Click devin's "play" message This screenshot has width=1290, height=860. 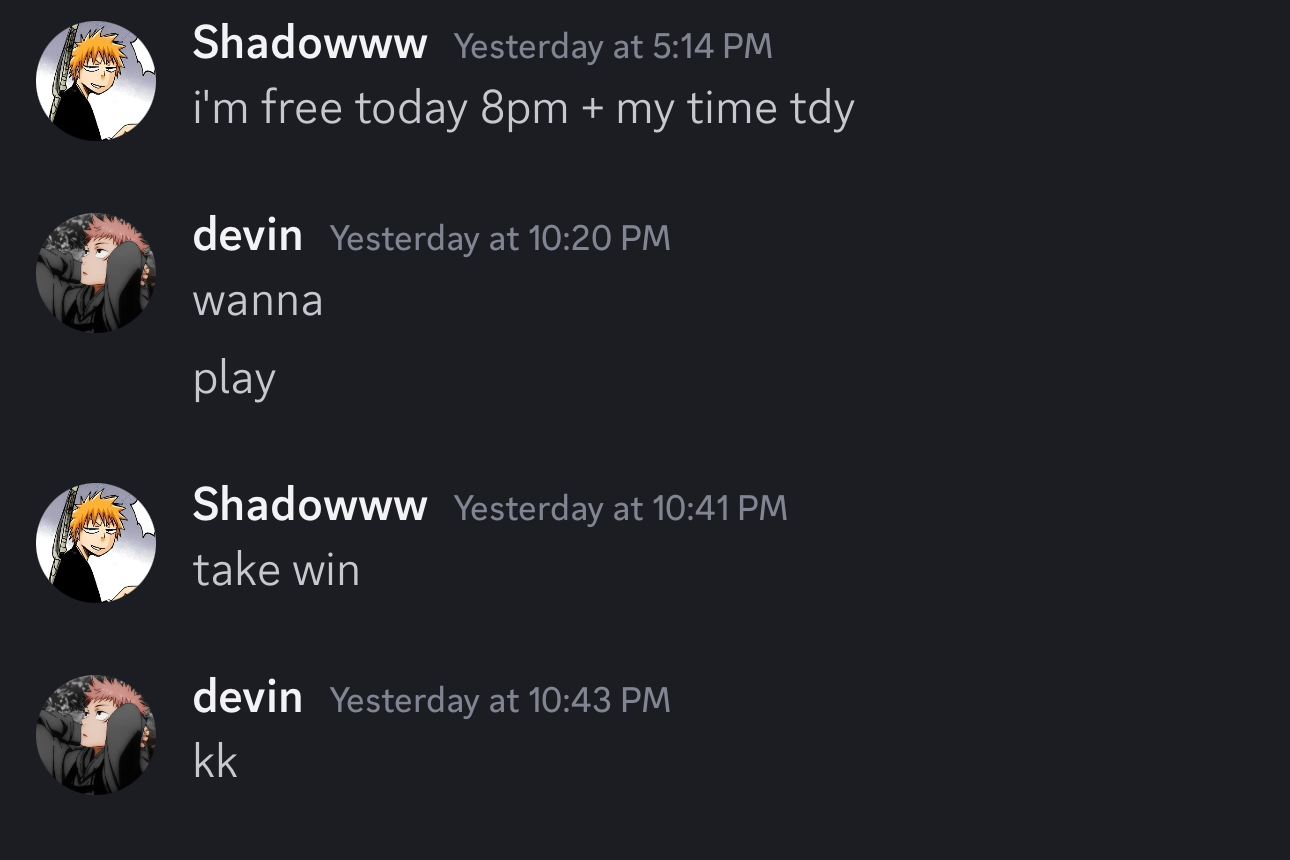click(x=234, y=379)
